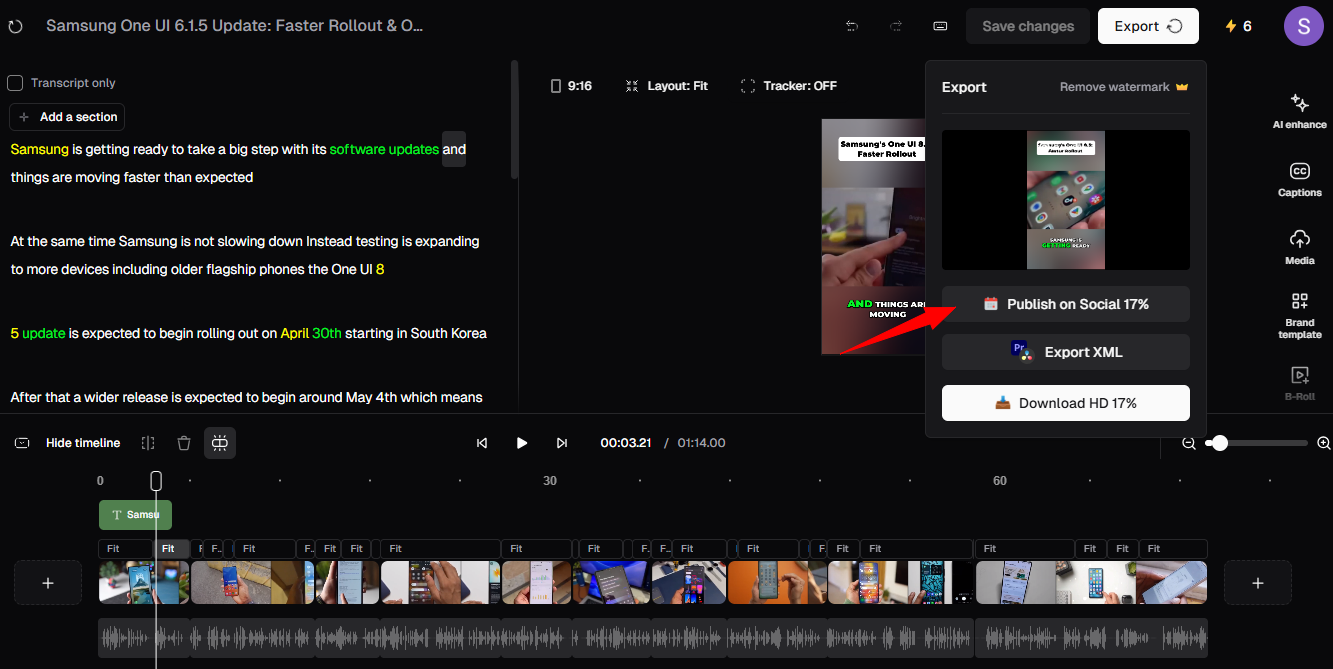Viewport: 1333px width, 669px height.
Task: Open the 9:16 aspect ratio selector
Action: 571,86
